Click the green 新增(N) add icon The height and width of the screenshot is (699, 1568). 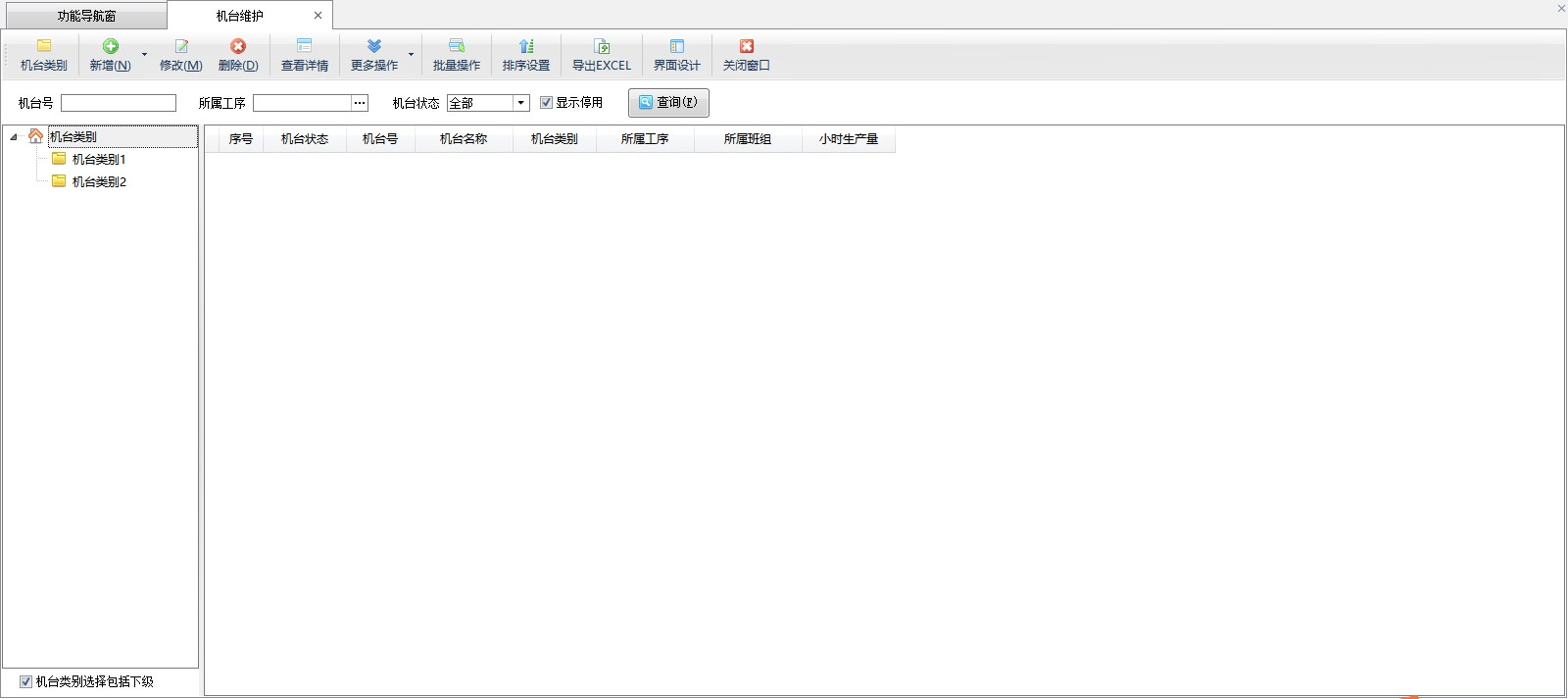point(111,46)
